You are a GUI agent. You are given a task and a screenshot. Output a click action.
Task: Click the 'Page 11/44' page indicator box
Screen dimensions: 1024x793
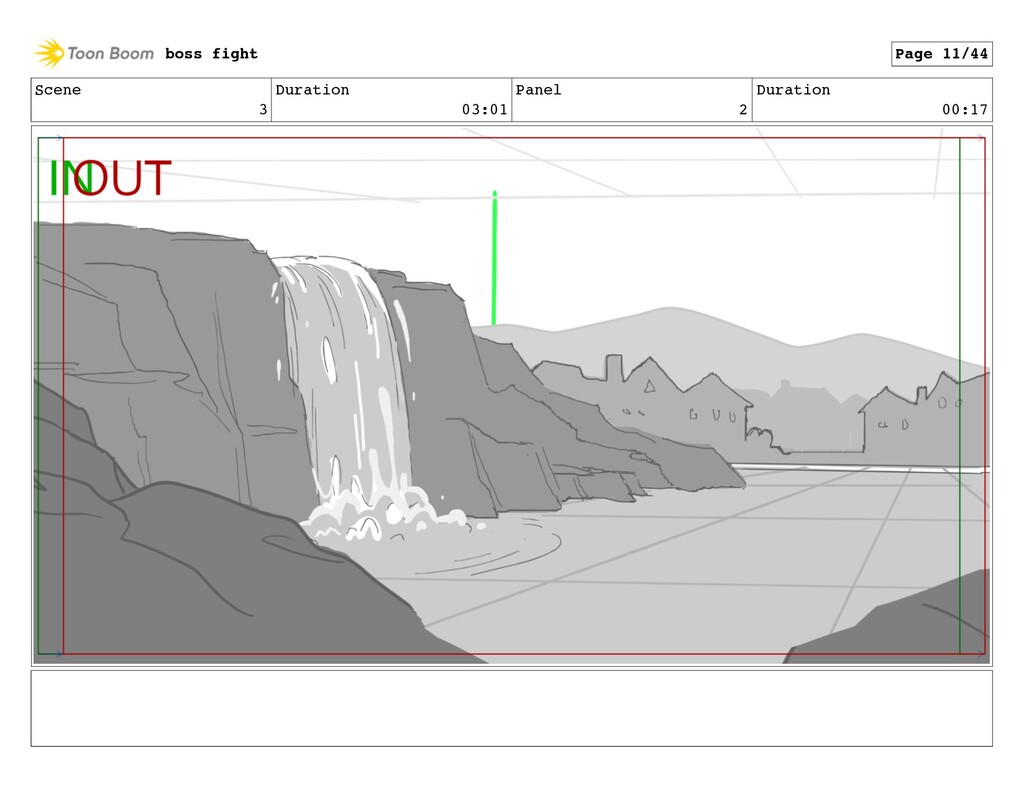point(941,54)
